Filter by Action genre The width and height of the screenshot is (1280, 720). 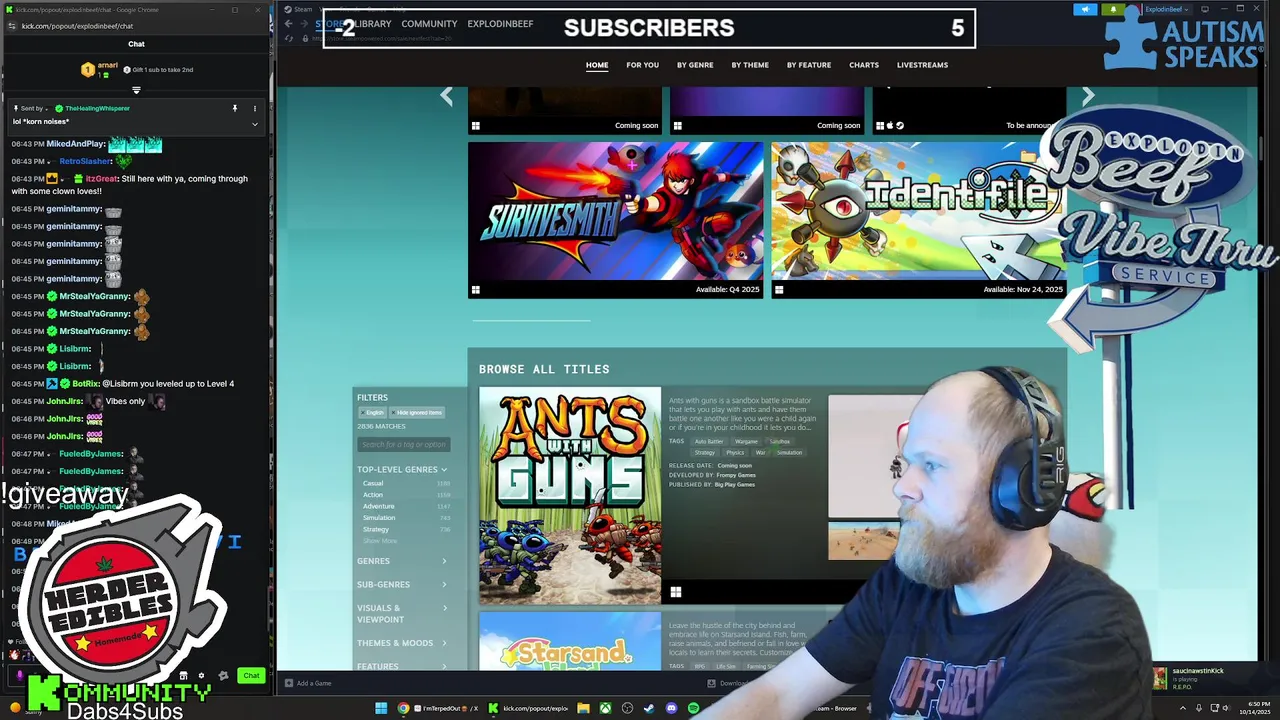[x=373, y=495]
